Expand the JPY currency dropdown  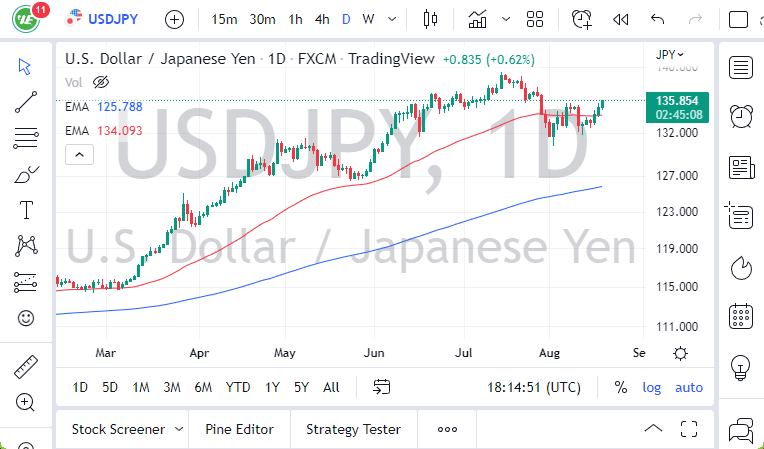click(671, 55)
